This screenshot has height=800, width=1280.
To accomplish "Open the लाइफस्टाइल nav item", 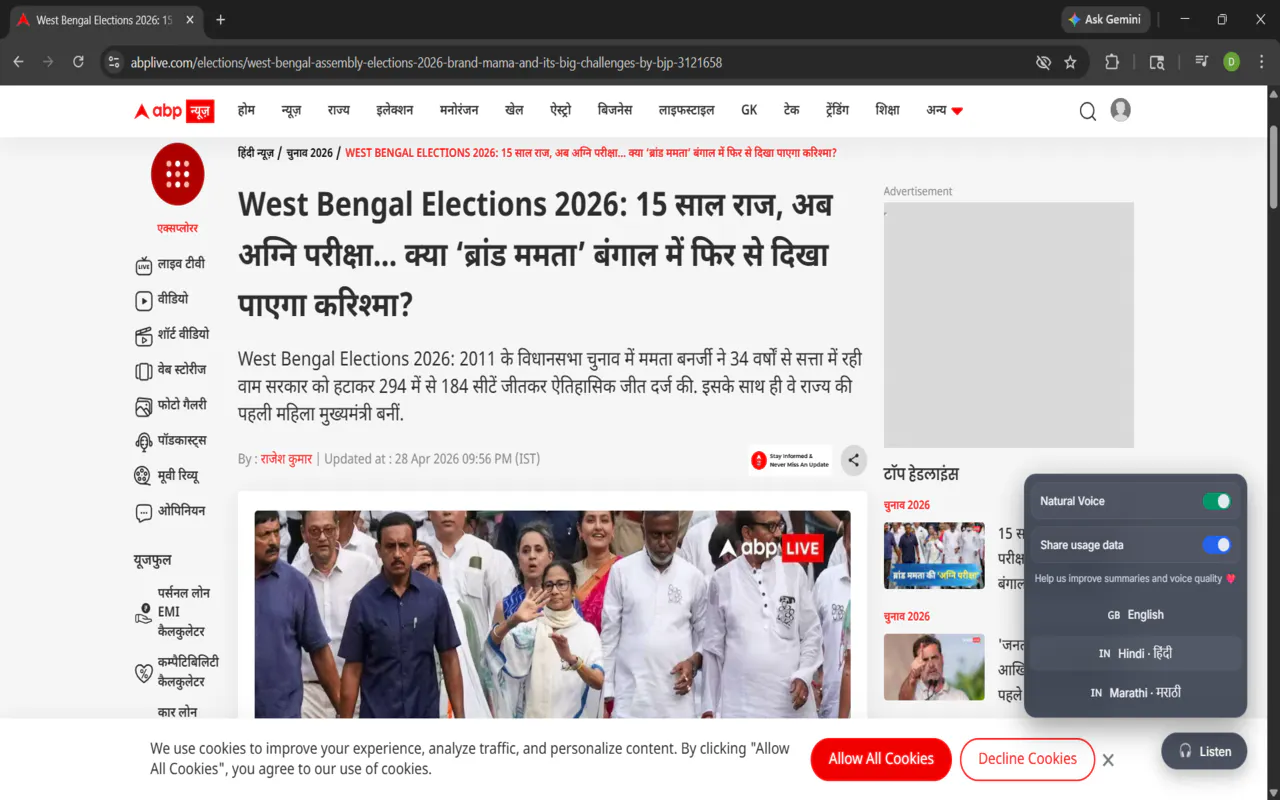I will tap(686, 110).
